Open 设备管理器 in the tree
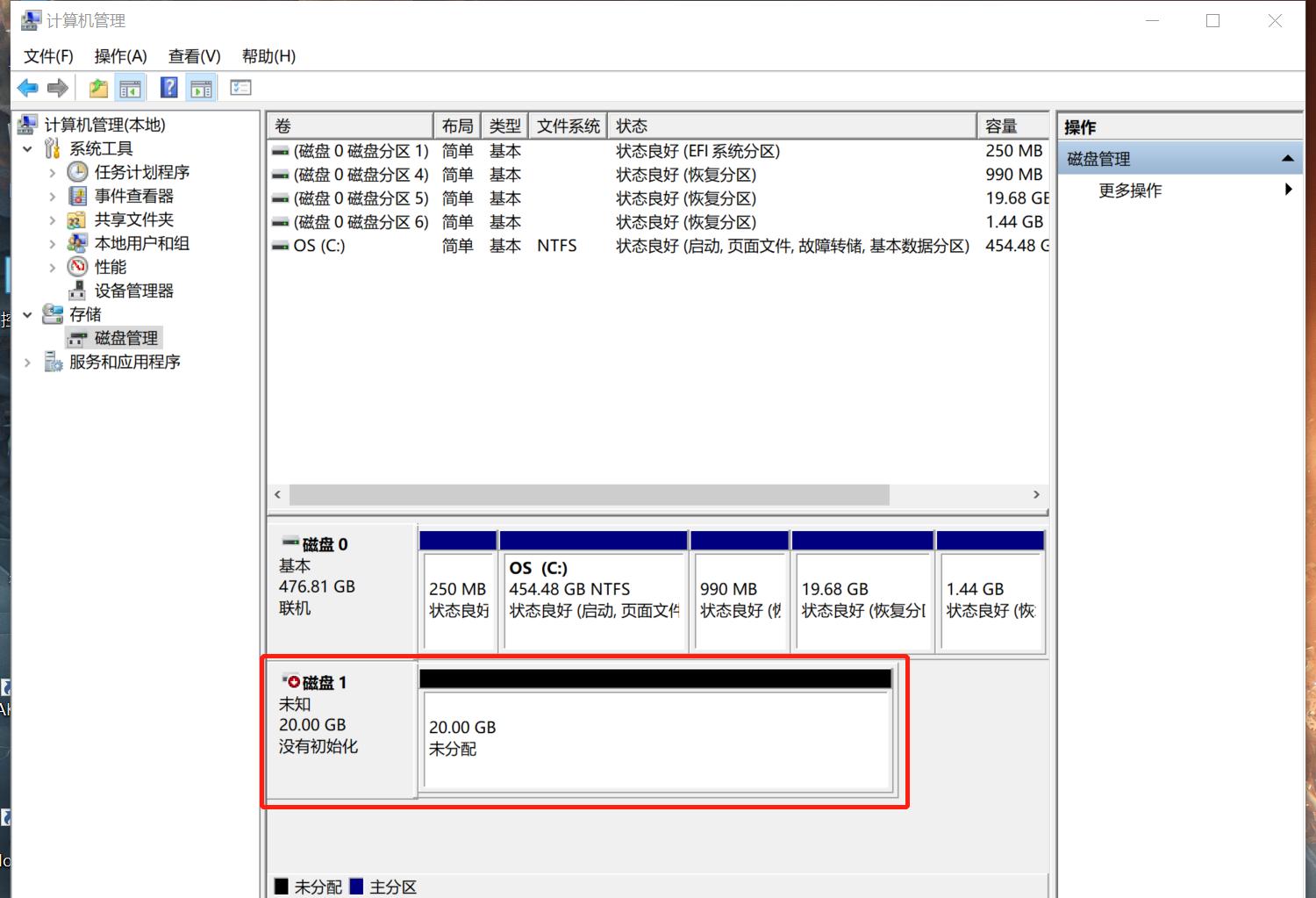1316x898 pixels. tap(134, 291)
